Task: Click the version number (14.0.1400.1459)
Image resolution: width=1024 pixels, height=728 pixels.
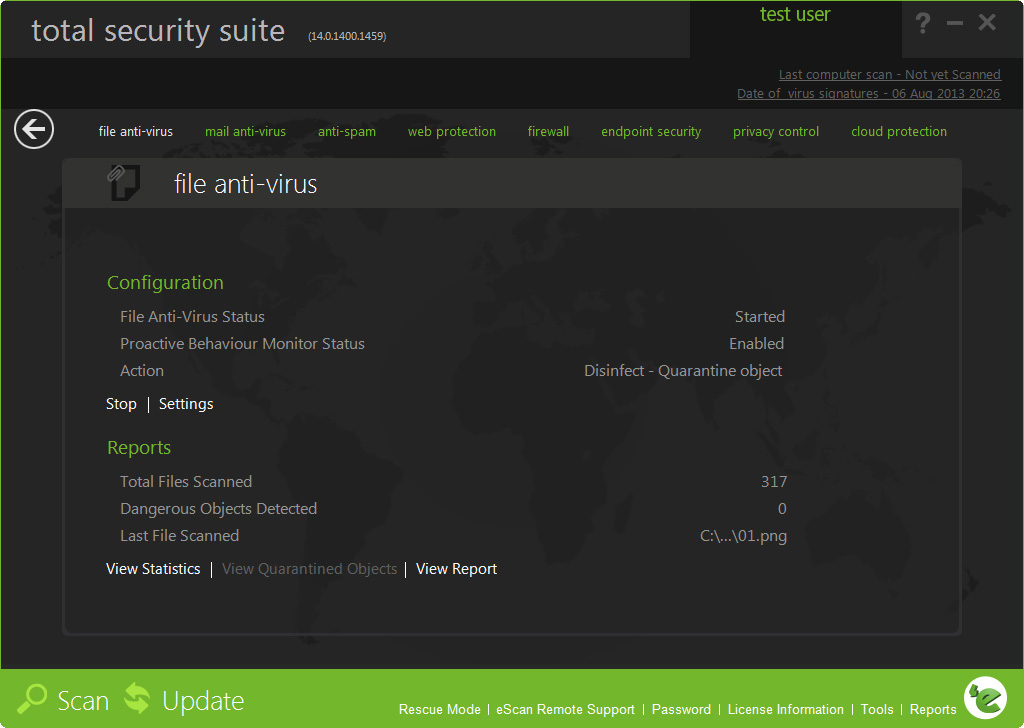Action: [x=347, y=37]
